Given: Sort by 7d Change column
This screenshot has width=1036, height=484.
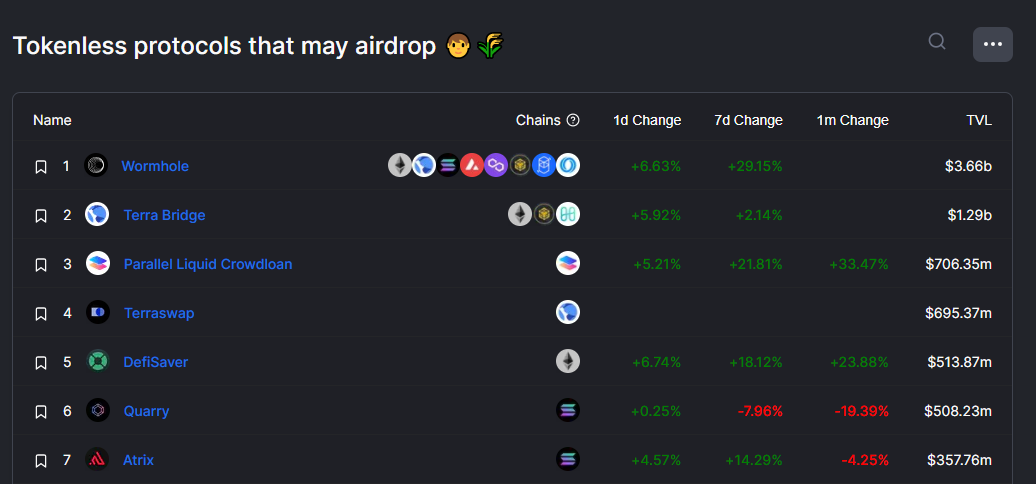Looking at the screenshot, I should [749, 120].
